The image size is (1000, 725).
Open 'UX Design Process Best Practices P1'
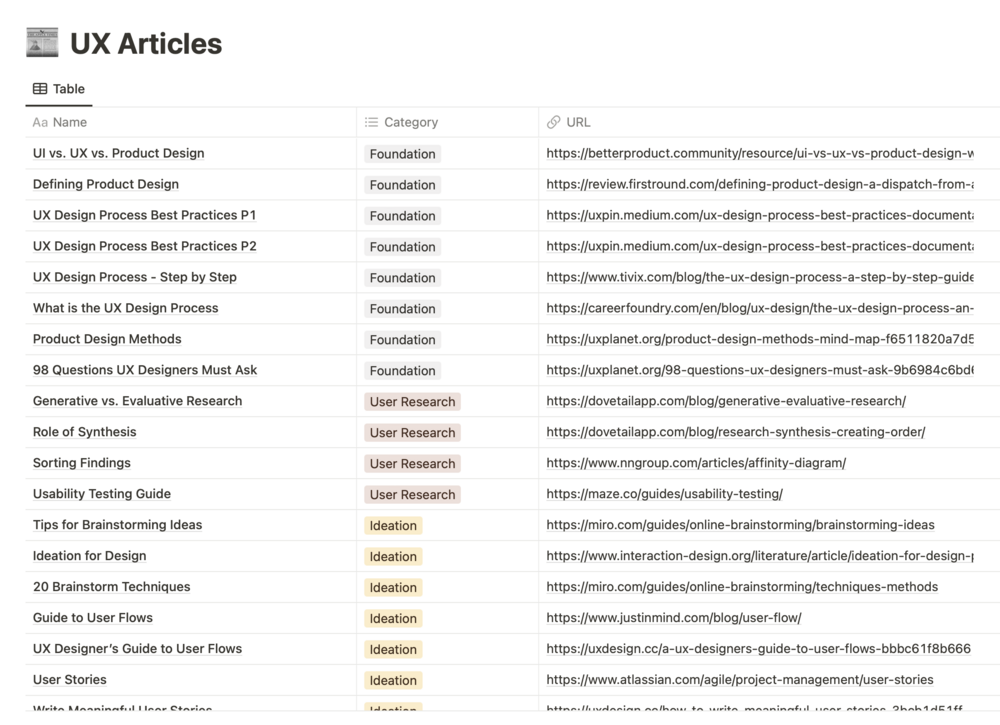(x=144, y=215)
